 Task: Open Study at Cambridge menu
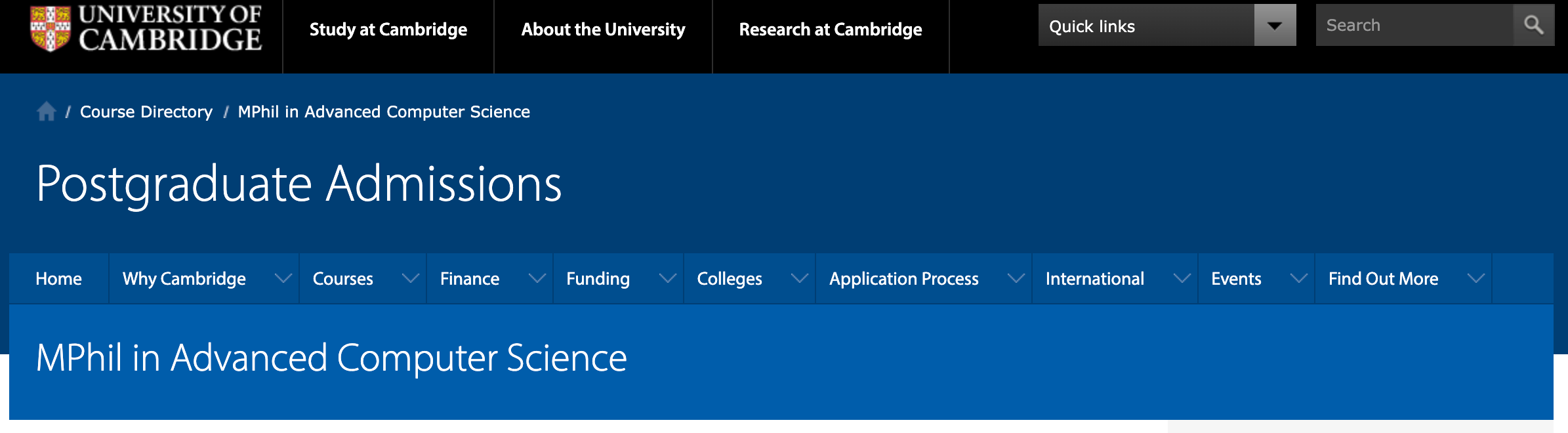pyautogui.click(x=388, y=30)
